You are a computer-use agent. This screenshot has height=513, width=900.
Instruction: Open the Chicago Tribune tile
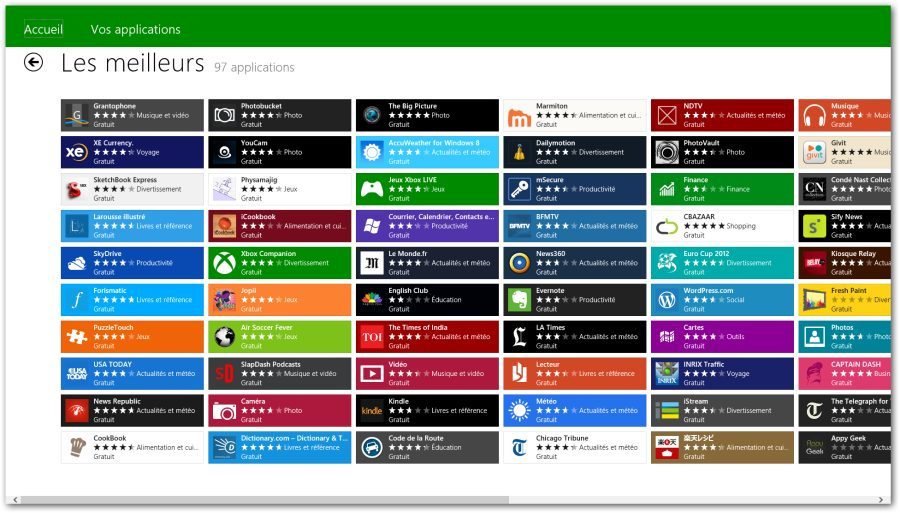pos(575,448)
